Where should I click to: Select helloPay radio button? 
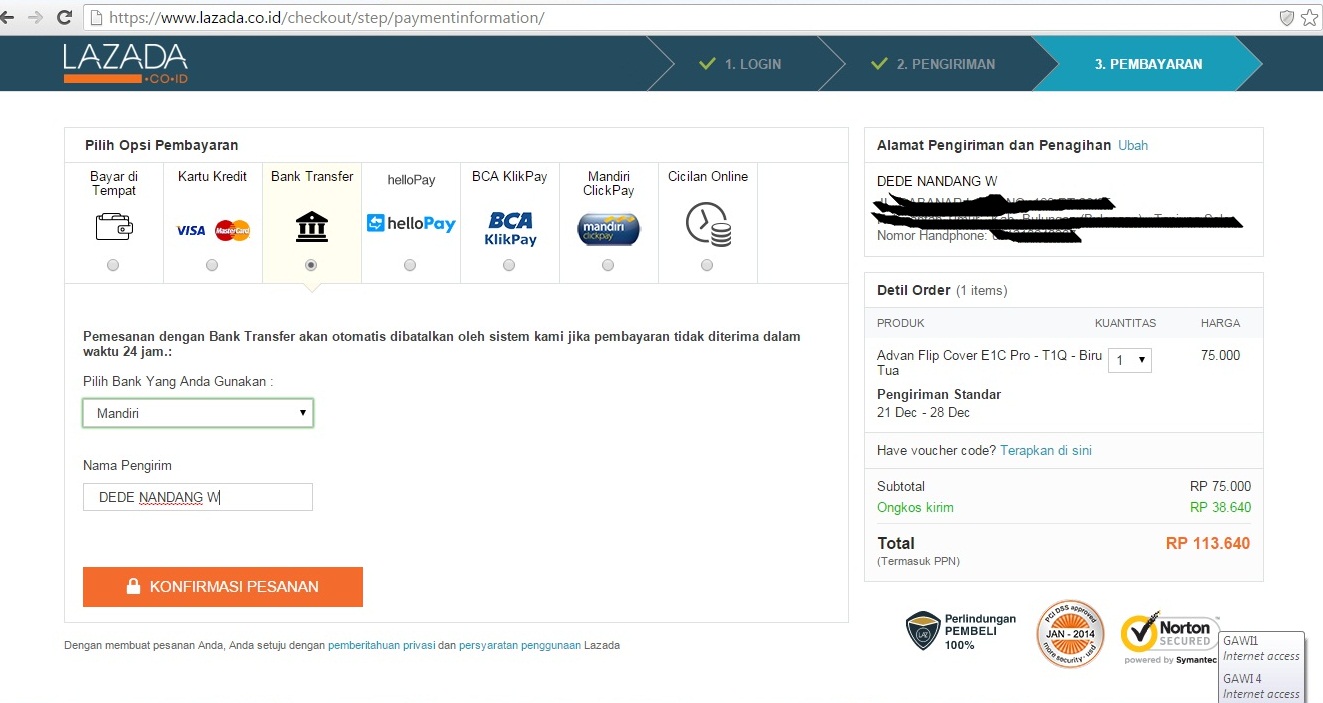[410, 265]
